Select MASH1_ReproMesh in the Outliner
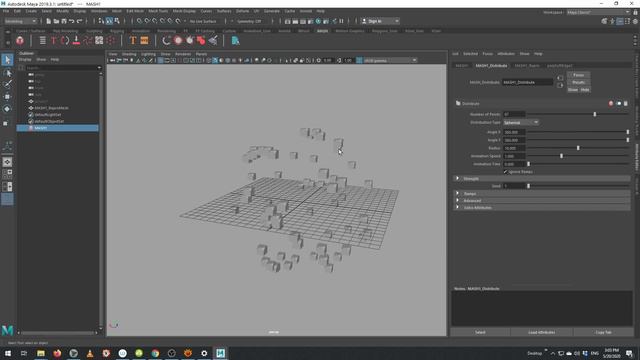The height and width of the screenshot is (360, 640). 51,108
